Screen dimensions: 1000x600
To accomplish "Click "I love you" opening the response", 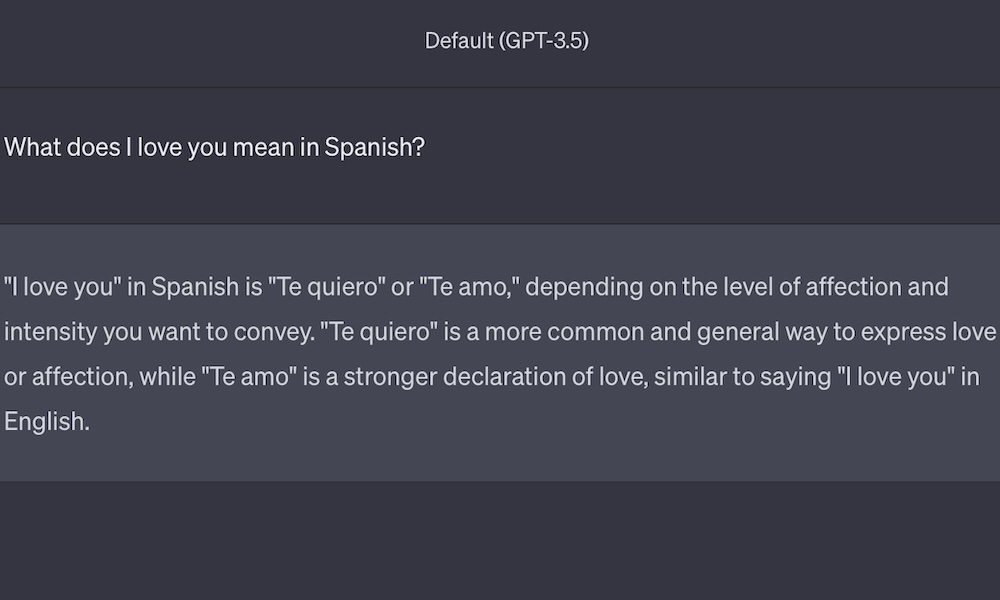I will pyautogui.click(x=62, y=287).
